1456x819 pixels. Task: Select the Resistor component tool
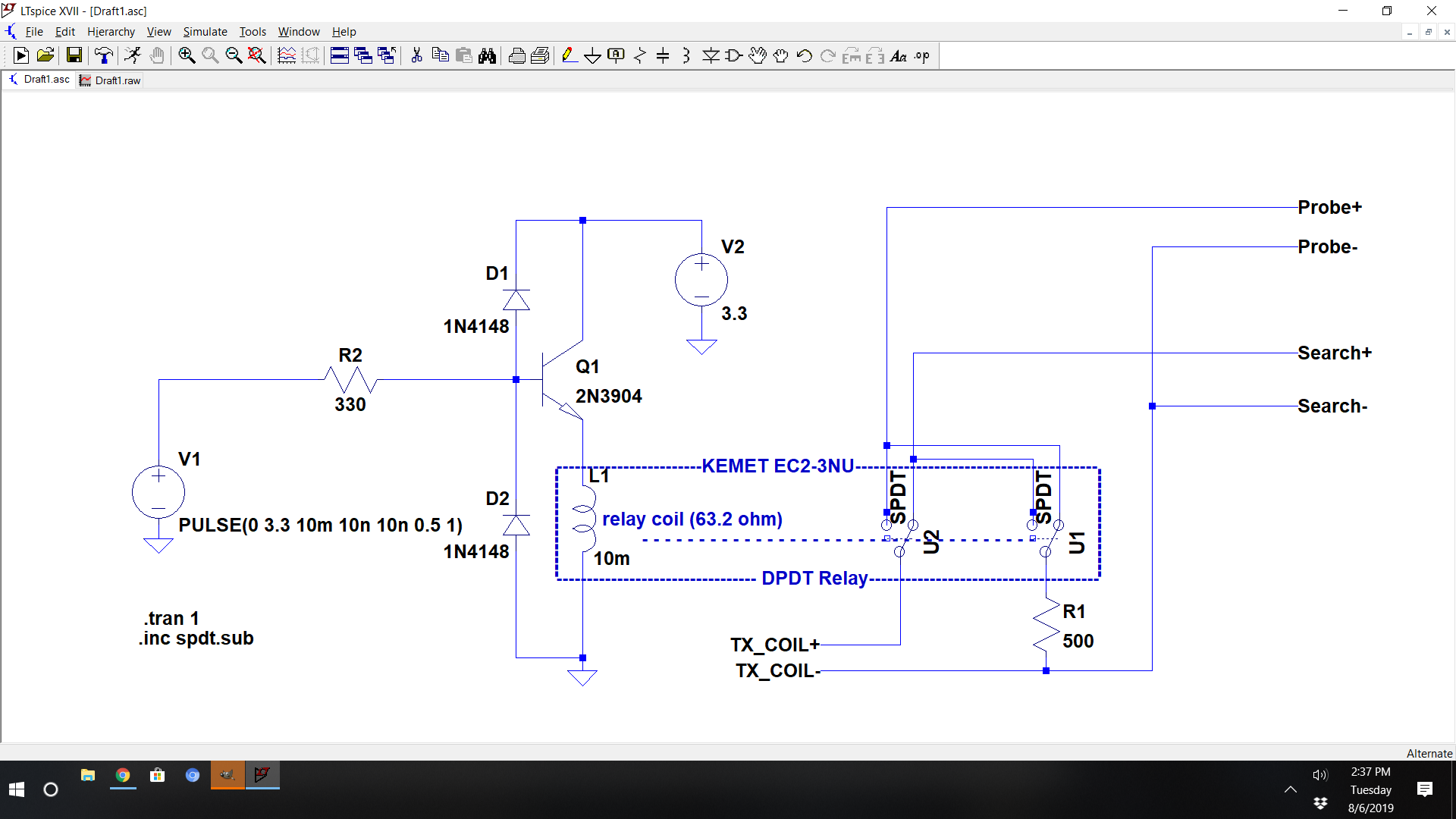639,55
